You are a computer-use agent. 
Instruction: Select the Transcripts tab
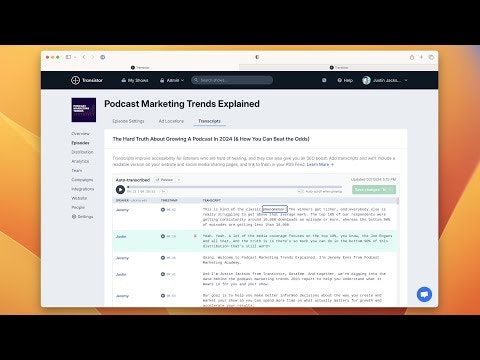click(x=209, y=121)
